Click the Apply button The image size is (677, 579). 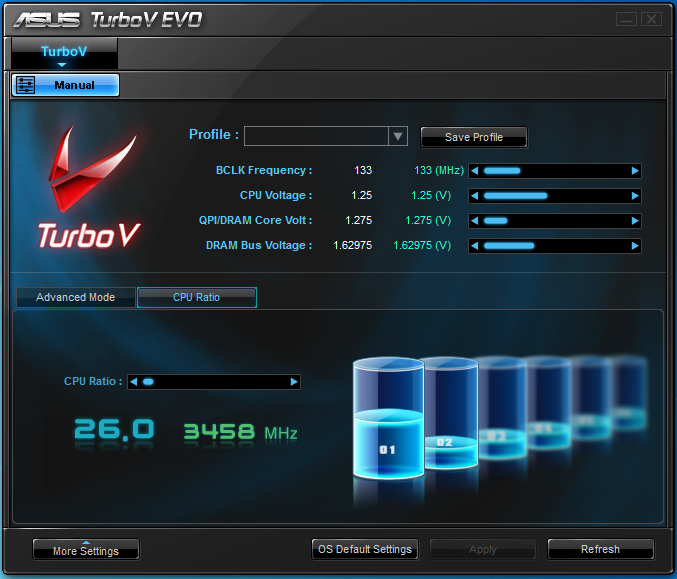pyautogui.click(x=483, y=549)
